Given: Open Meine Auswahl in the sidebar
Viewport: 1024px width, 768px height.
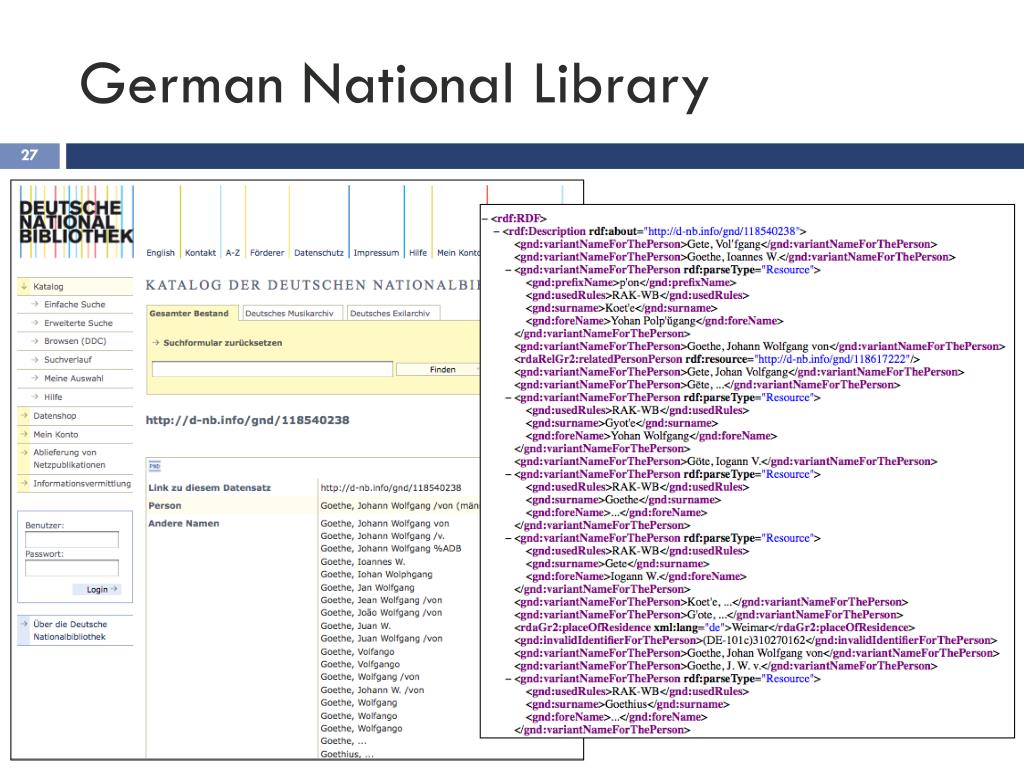Looking at the screenshot, I should click(x=74, y=378).
